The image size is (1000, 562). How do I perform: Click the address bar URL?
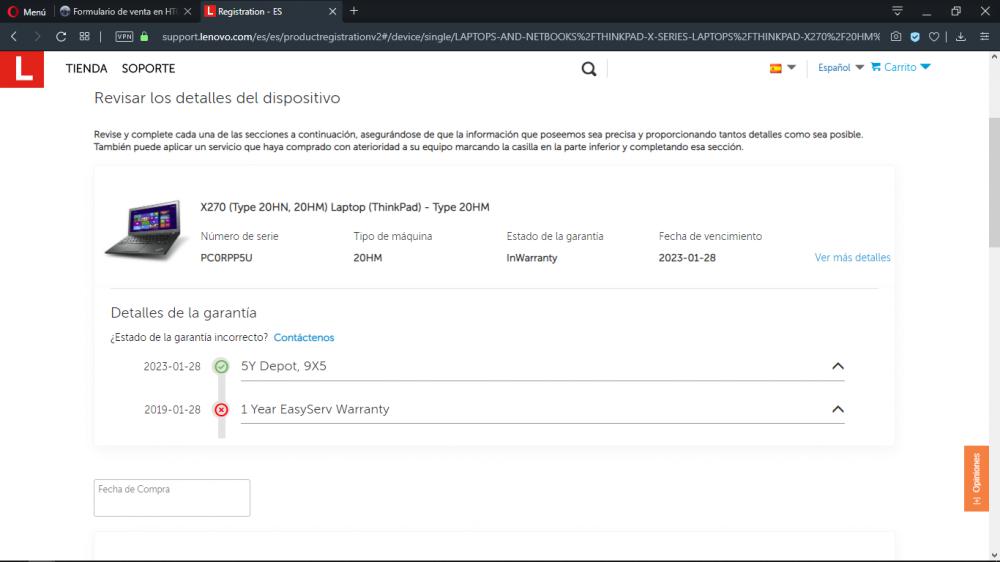tap(520, 37)
